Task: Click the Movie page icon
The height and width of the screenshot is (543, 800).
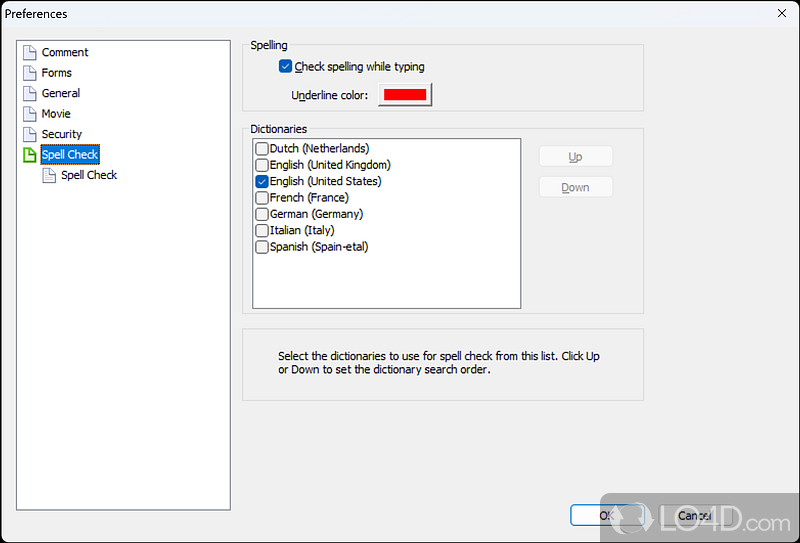Action: pos(30,114)
